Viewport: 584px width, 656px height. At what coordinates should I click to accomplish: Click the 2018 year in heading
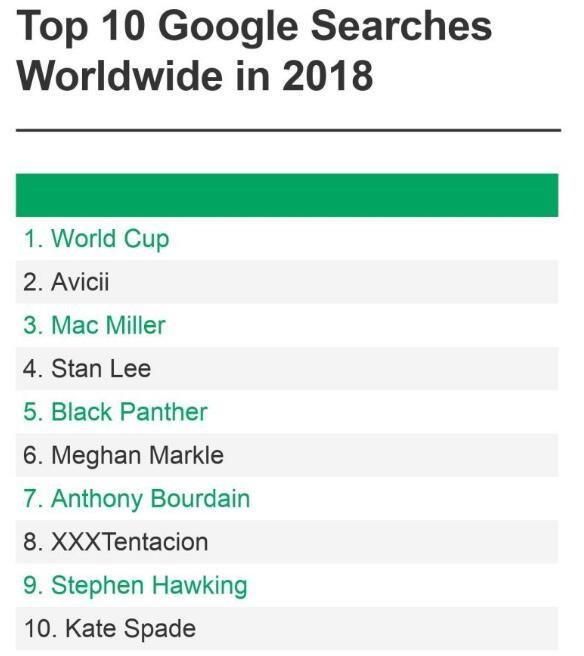[327, 77]
